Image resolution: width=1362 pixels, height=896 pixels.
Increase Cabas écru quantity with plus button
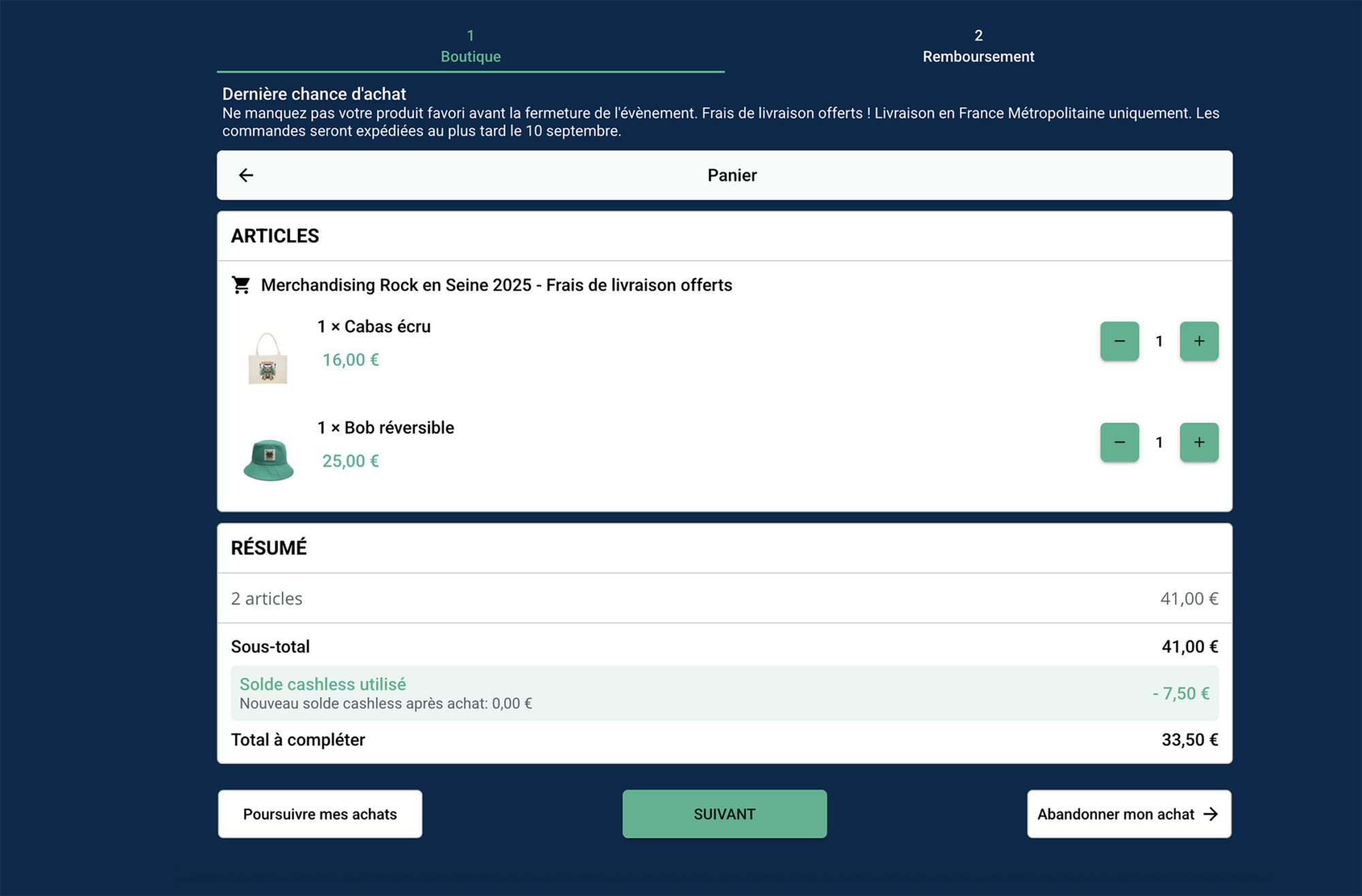click(1199, 341)
